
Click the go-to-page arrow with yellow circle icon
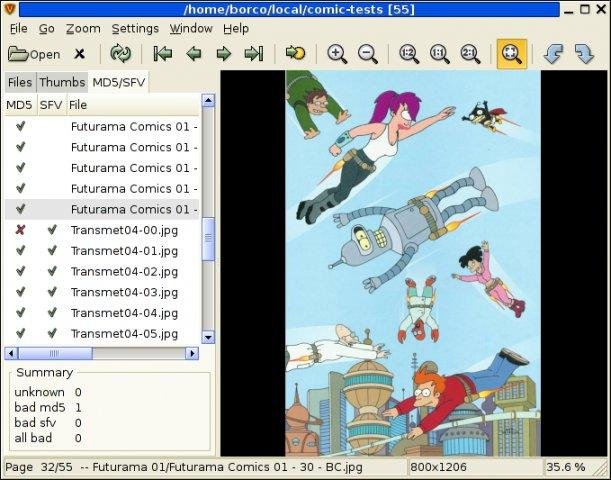295,53
